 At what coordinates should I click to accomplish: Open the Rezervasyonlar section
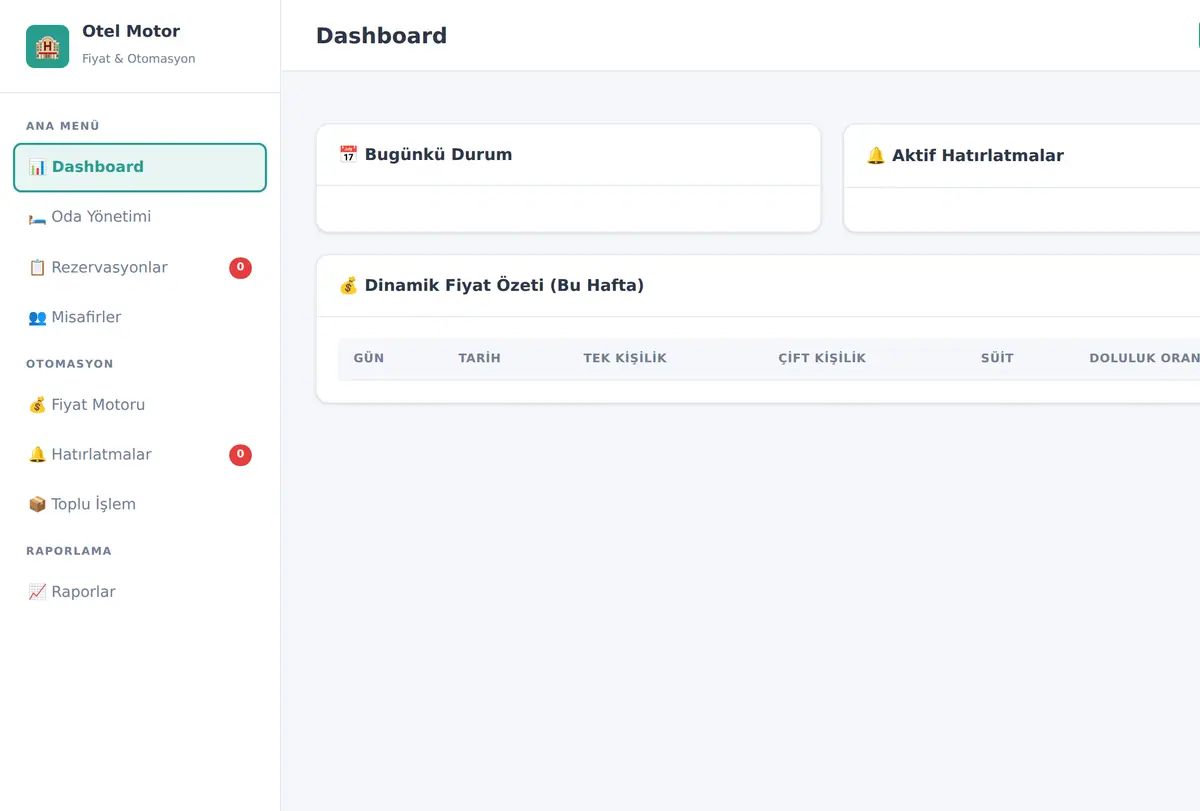[140, 268]
